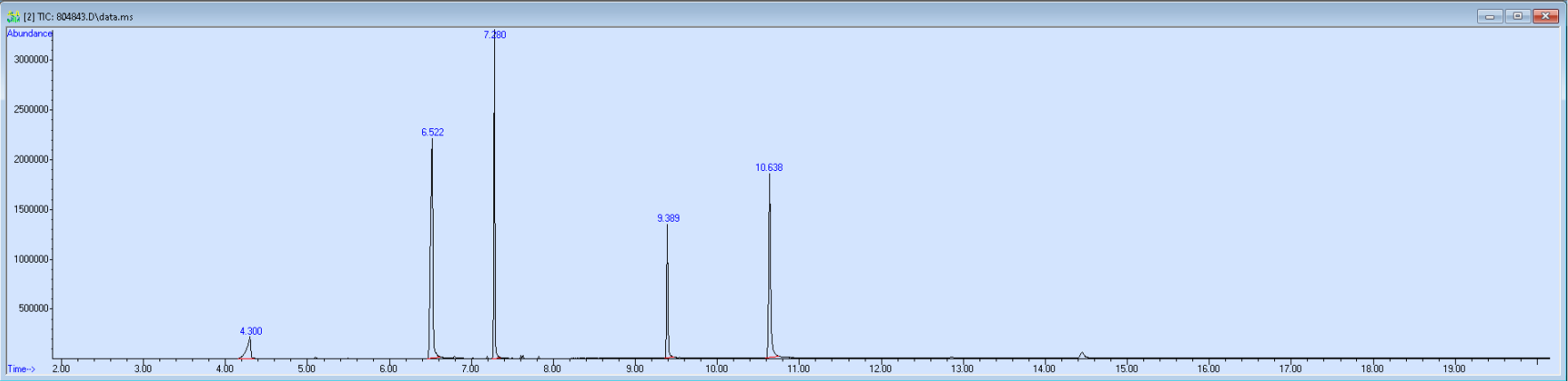Click the 2000000 abundance tick value
Viewport: 1568px width, 381px height.
[x=30, y=159]
